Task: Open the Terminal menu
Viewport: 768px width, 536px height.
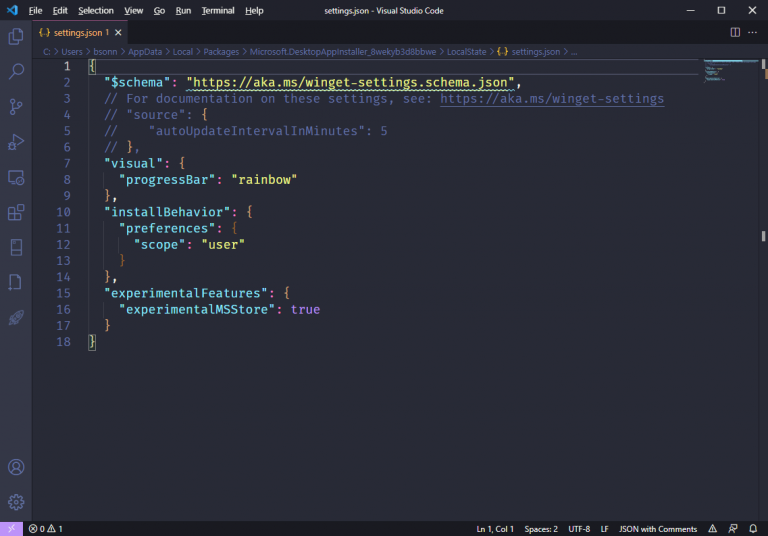Action: tap(218, 10)
